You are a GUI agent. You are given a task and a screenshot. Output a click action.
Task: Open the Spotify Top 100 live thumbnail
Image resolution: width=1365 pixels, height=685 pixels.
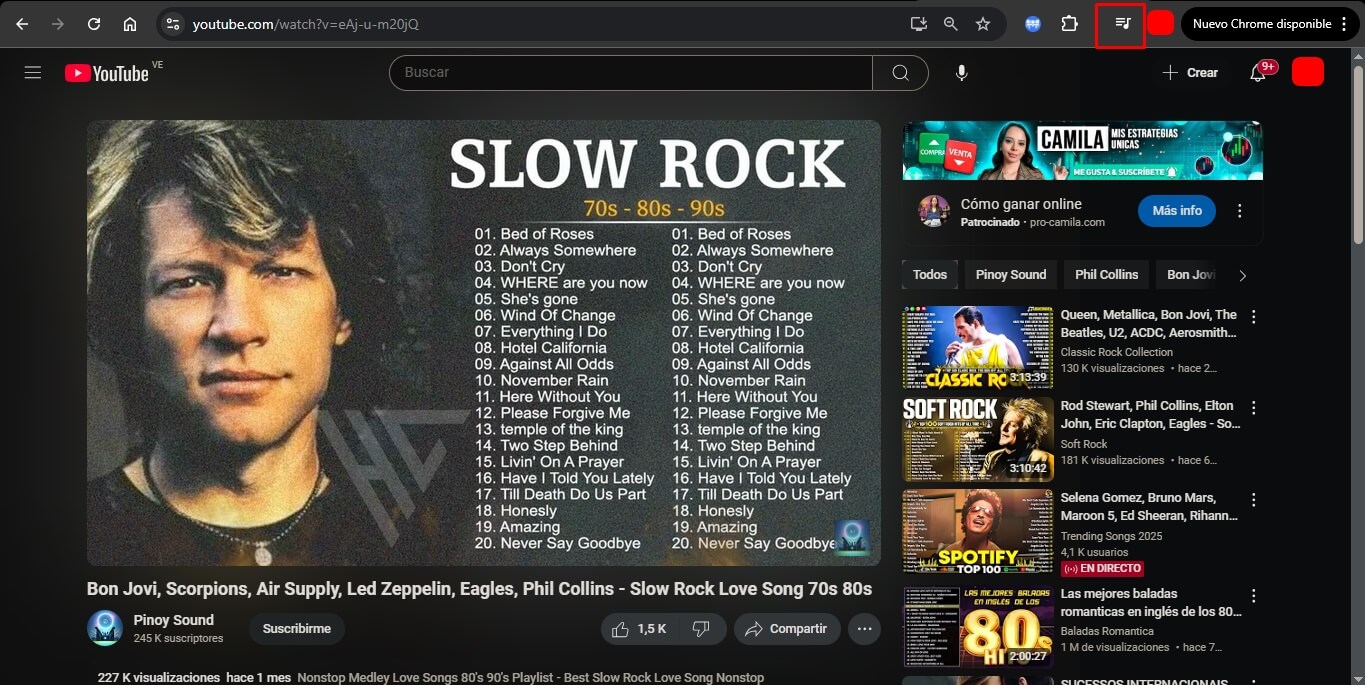(x=978, y=531)
